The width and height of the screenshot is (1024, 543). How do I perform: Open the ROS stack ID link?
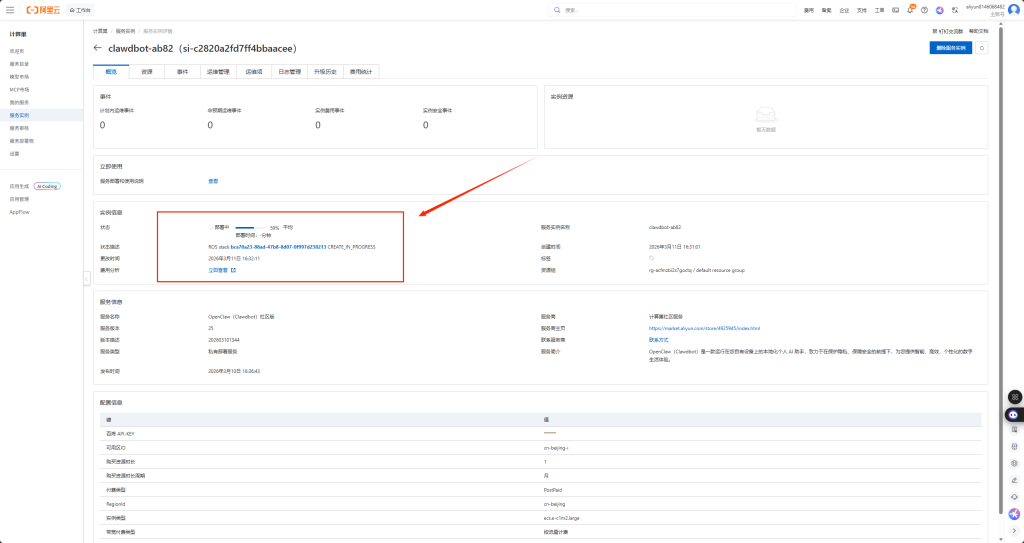278,246
